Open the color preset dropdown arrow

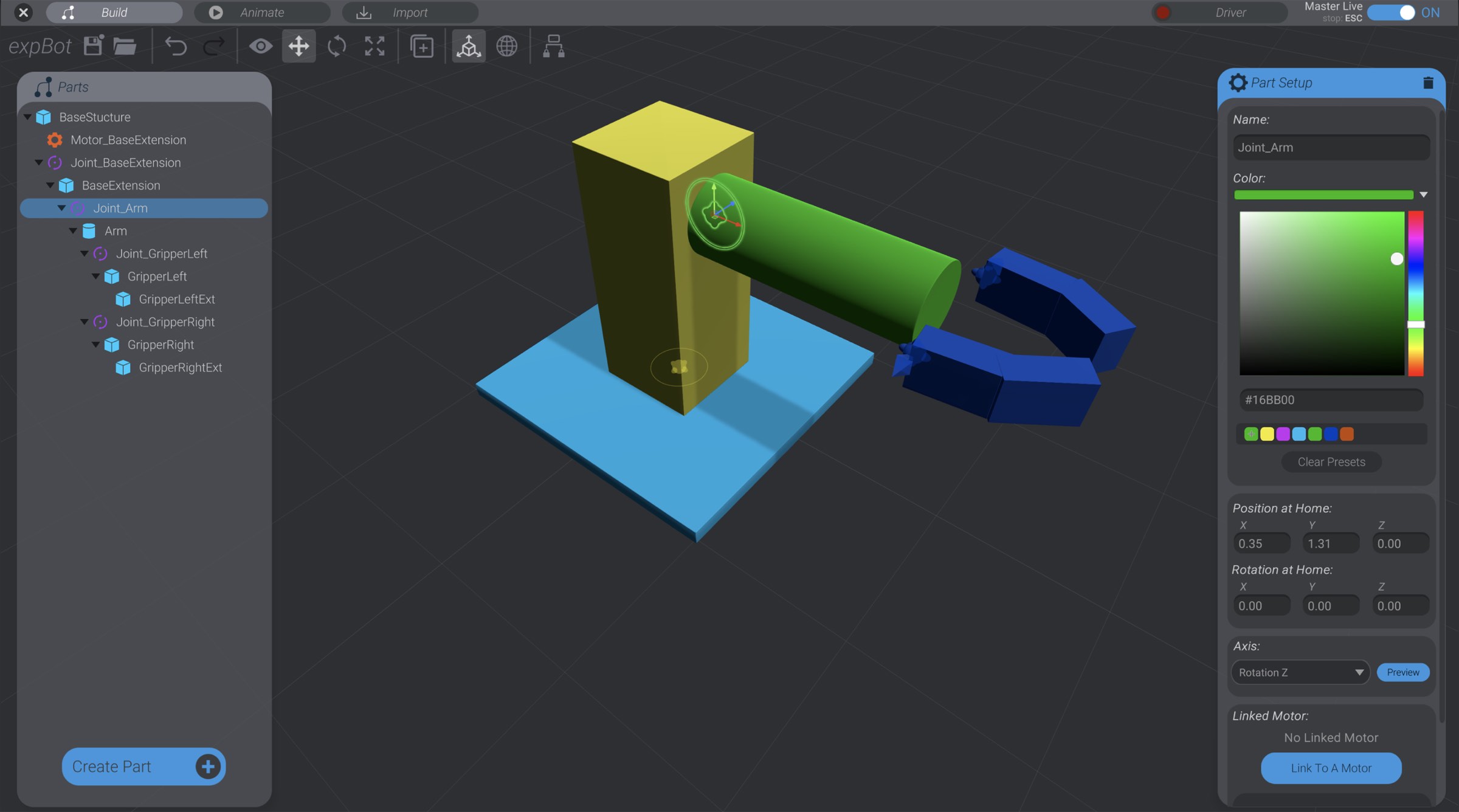(1423, 194)
